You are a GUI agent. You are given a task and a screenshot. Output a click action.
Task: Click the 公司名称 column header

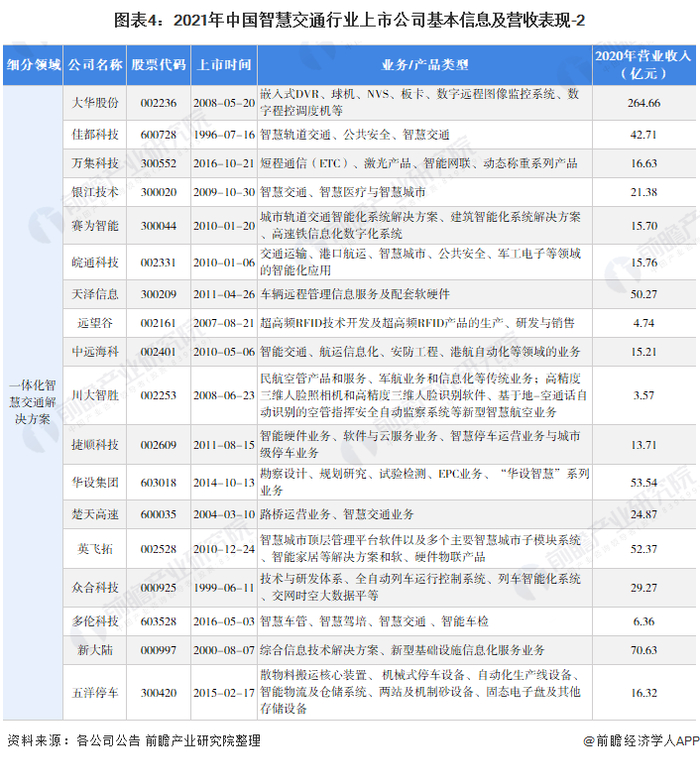point(95,65)
